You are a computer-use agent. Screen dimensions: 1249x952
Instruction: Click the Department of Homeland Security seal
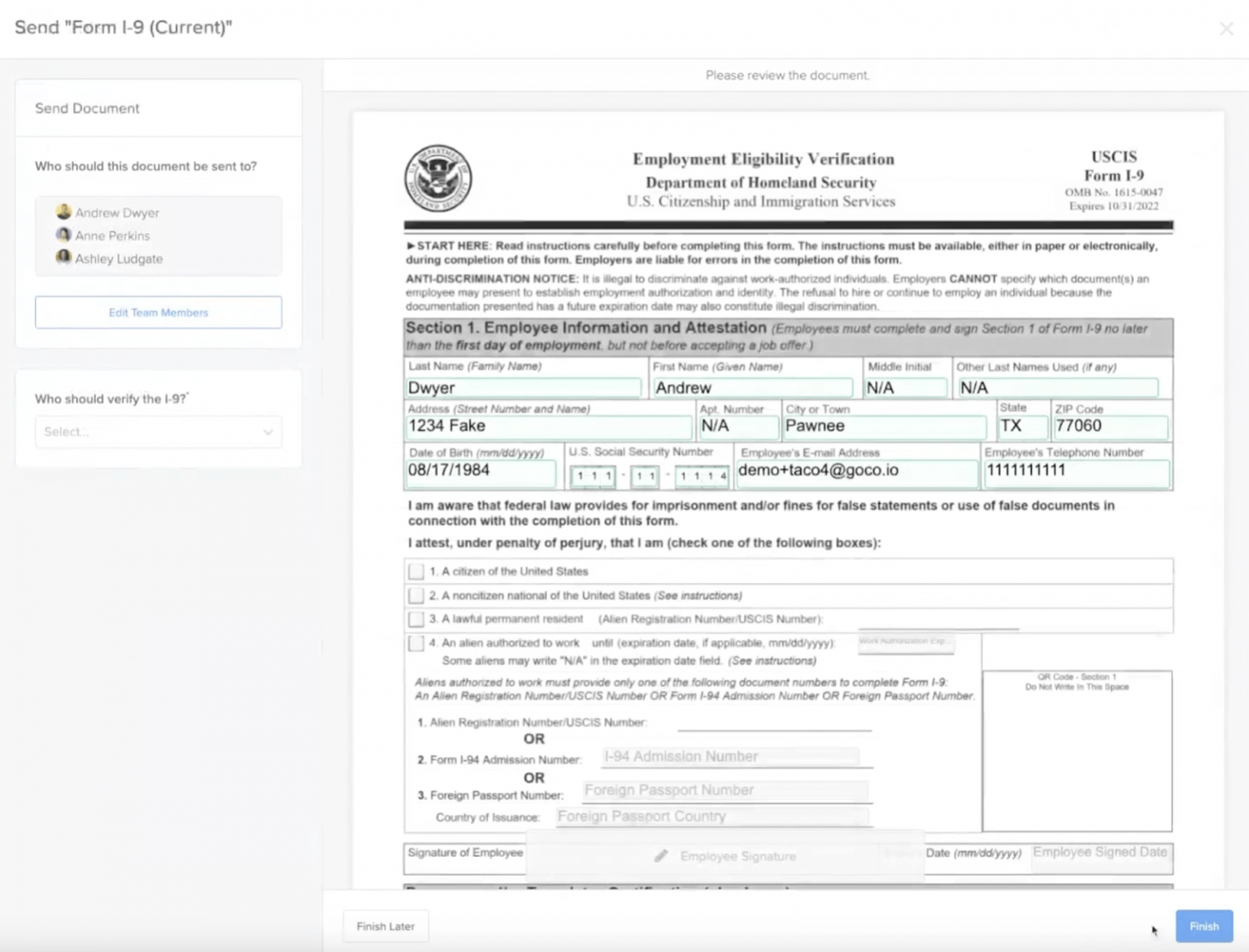pos(439,179)
